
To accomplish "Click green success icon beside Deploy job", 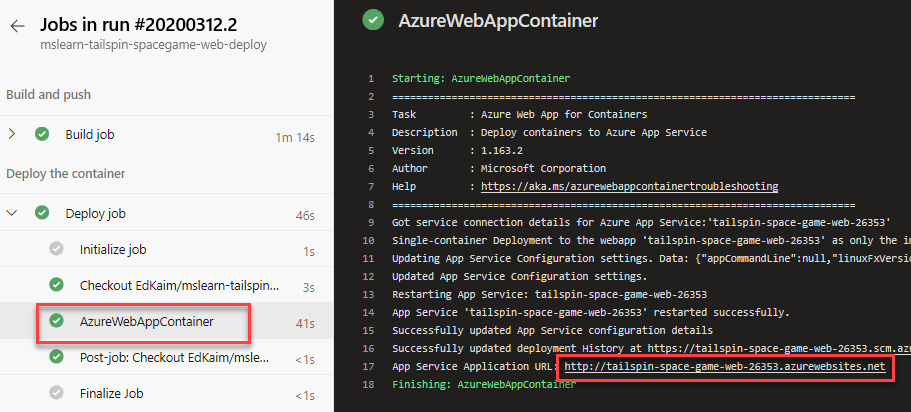I will (x=42, y=213).
